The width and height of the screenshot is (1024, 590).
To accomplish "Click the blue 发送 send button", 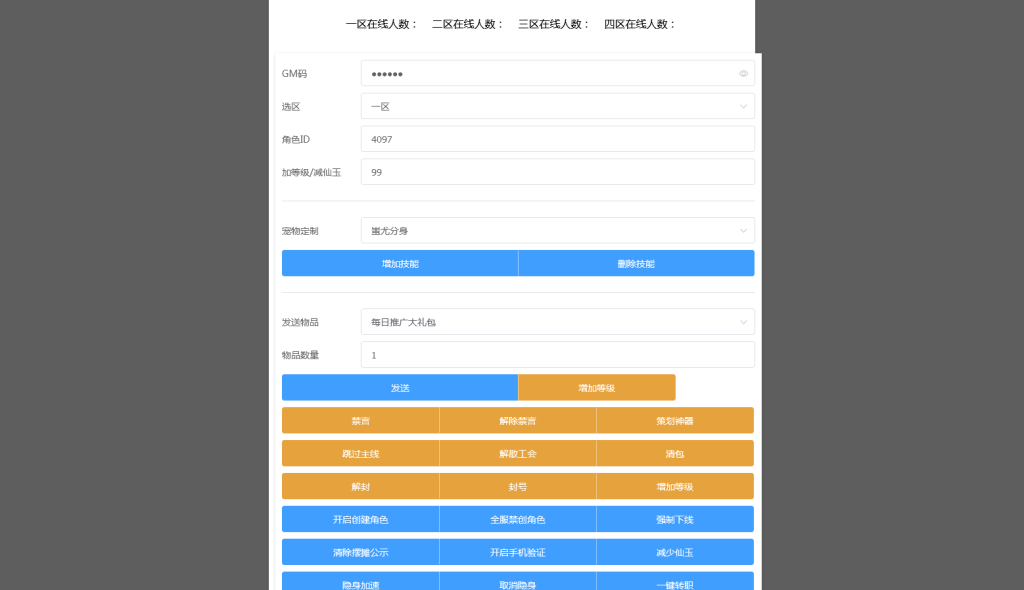I will click(400, 387).
